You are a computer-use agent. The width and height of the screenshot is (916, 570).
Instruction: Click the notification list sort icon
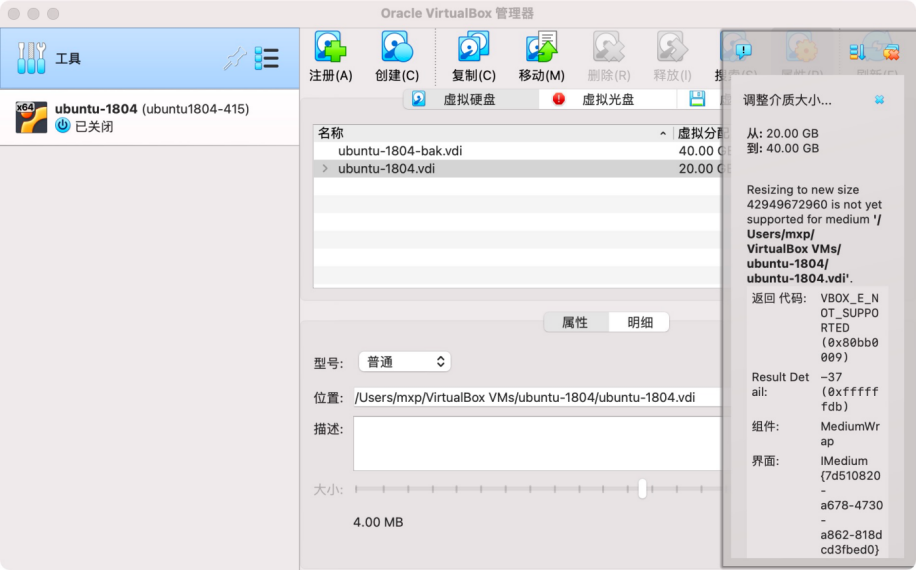coord(857,52)
